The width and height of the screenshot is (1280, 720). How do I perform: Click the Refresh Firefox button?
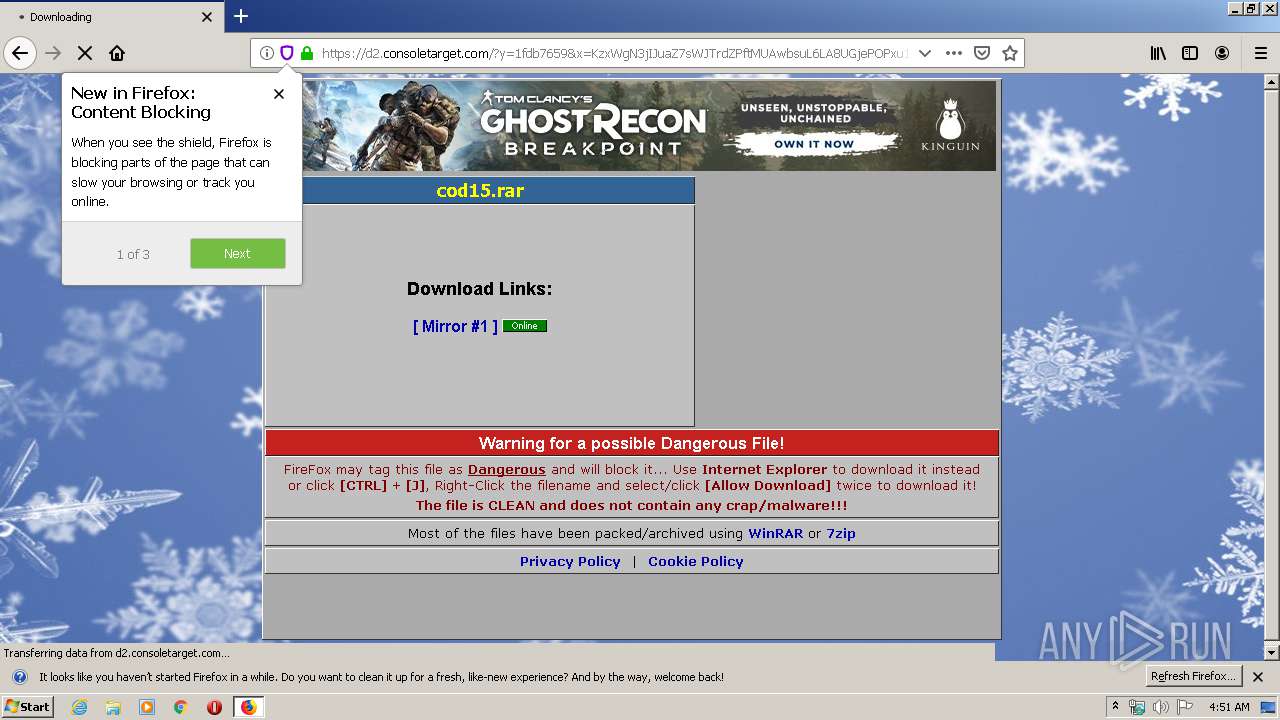[1194, 676]
